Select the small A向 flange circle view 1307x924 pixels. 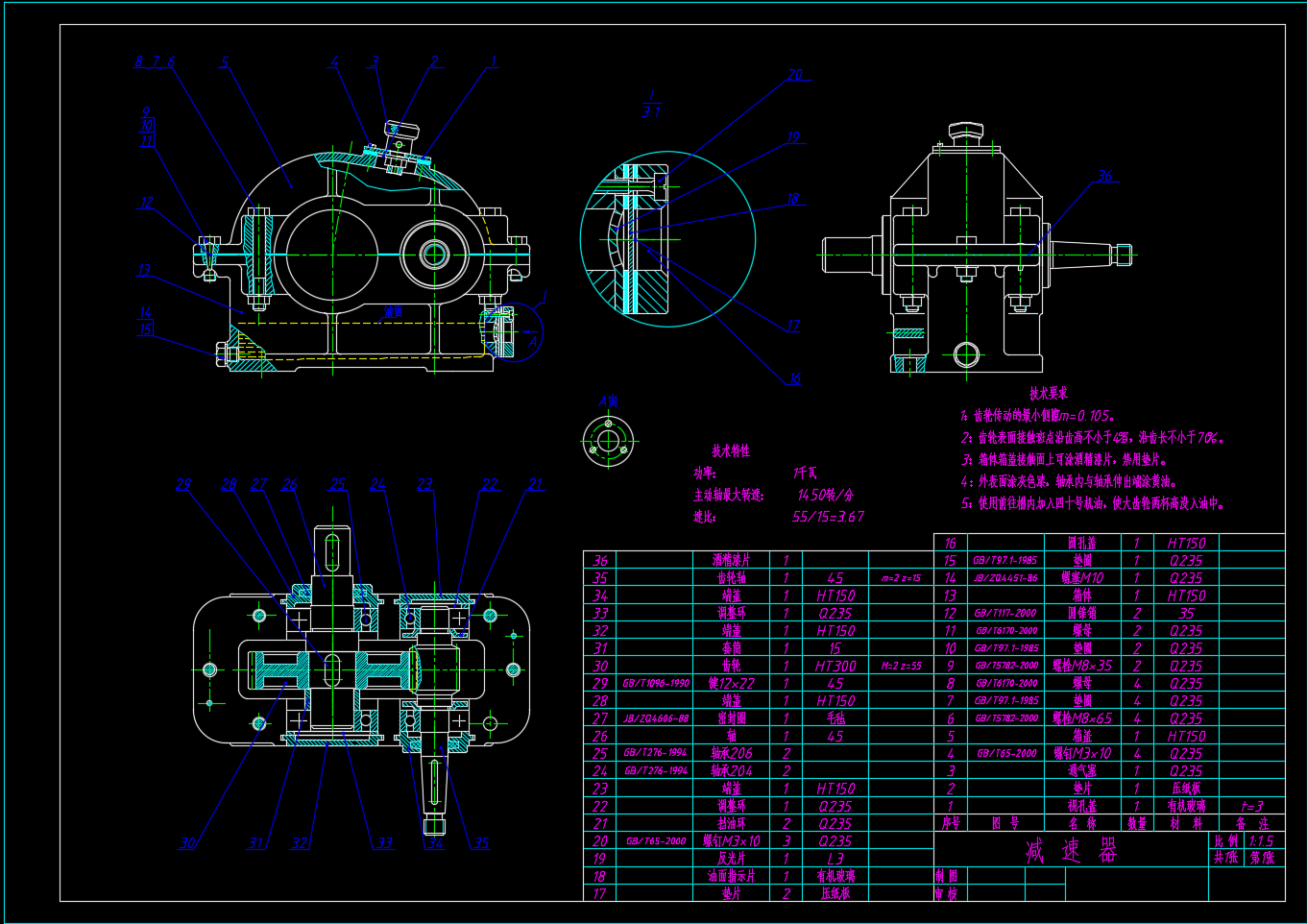coord(608,442)
